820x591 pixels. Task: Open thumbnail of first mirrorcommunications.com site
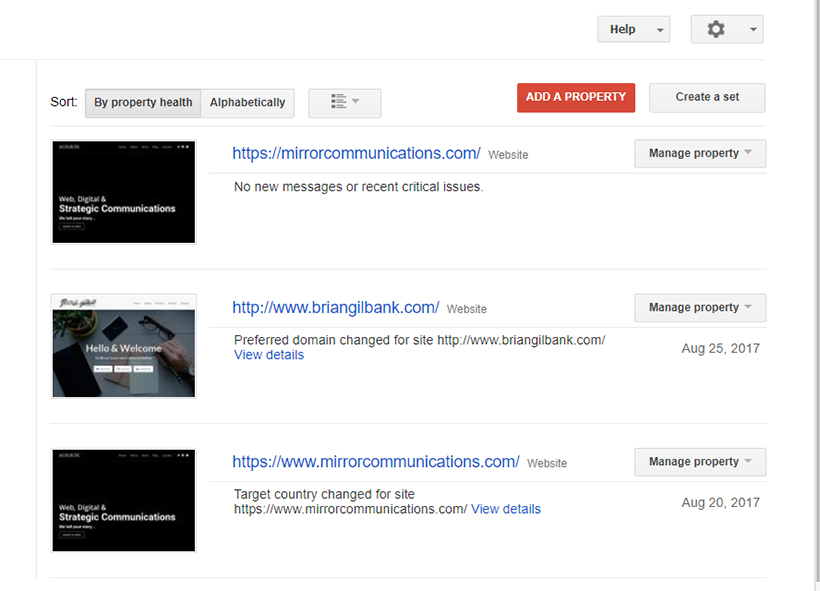coord(123,192)
